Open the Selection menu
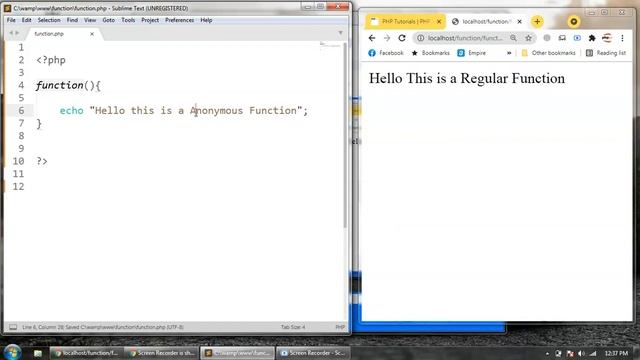Image resolution: width=640 pixels, height=360 pixels. 49,20
